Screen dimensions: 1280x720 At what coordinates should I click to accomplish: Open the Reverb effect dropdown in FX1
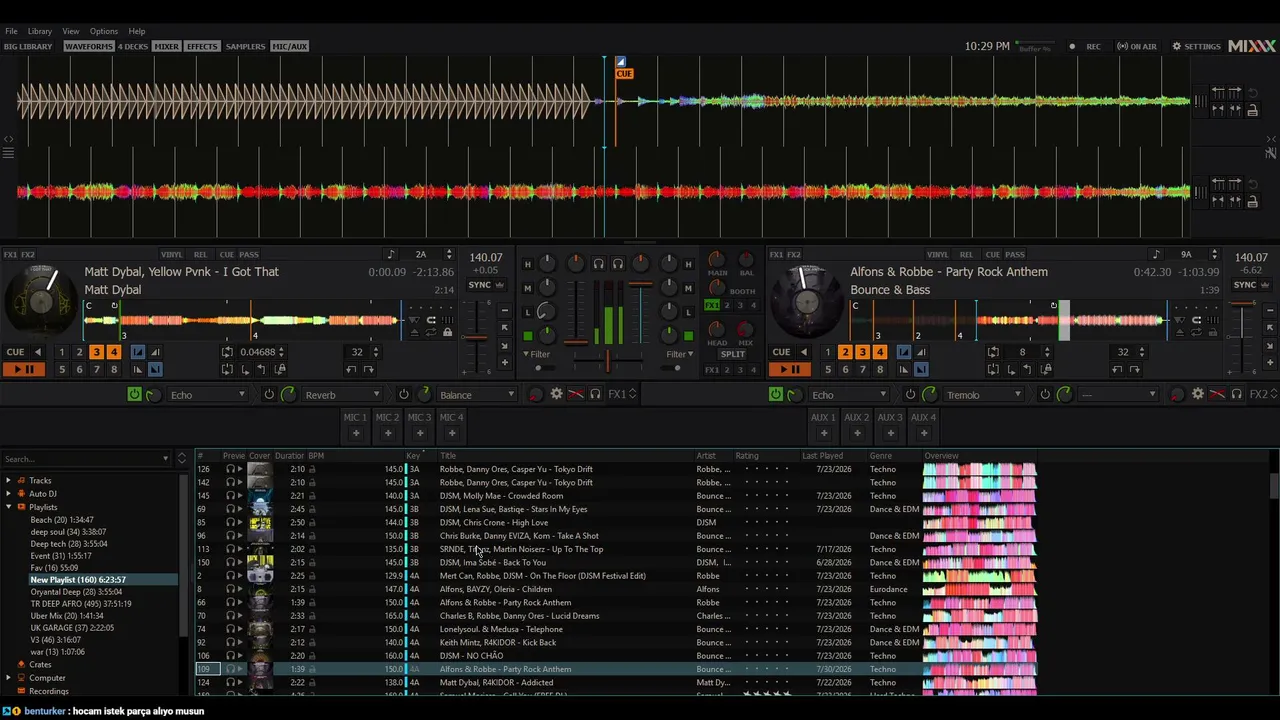point(341,395)
